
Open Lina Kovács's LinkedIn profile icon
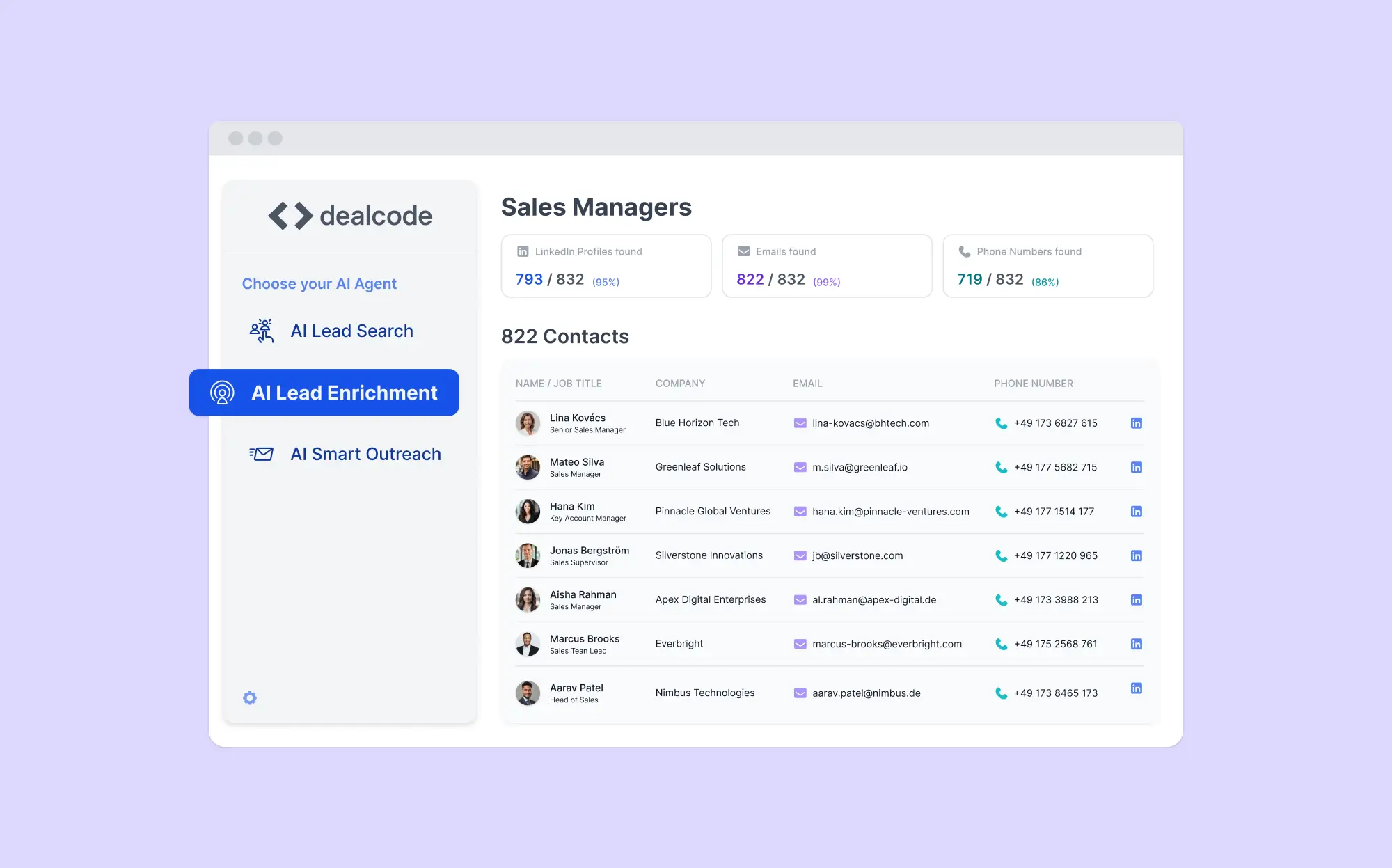click(x=1136, y=423)
